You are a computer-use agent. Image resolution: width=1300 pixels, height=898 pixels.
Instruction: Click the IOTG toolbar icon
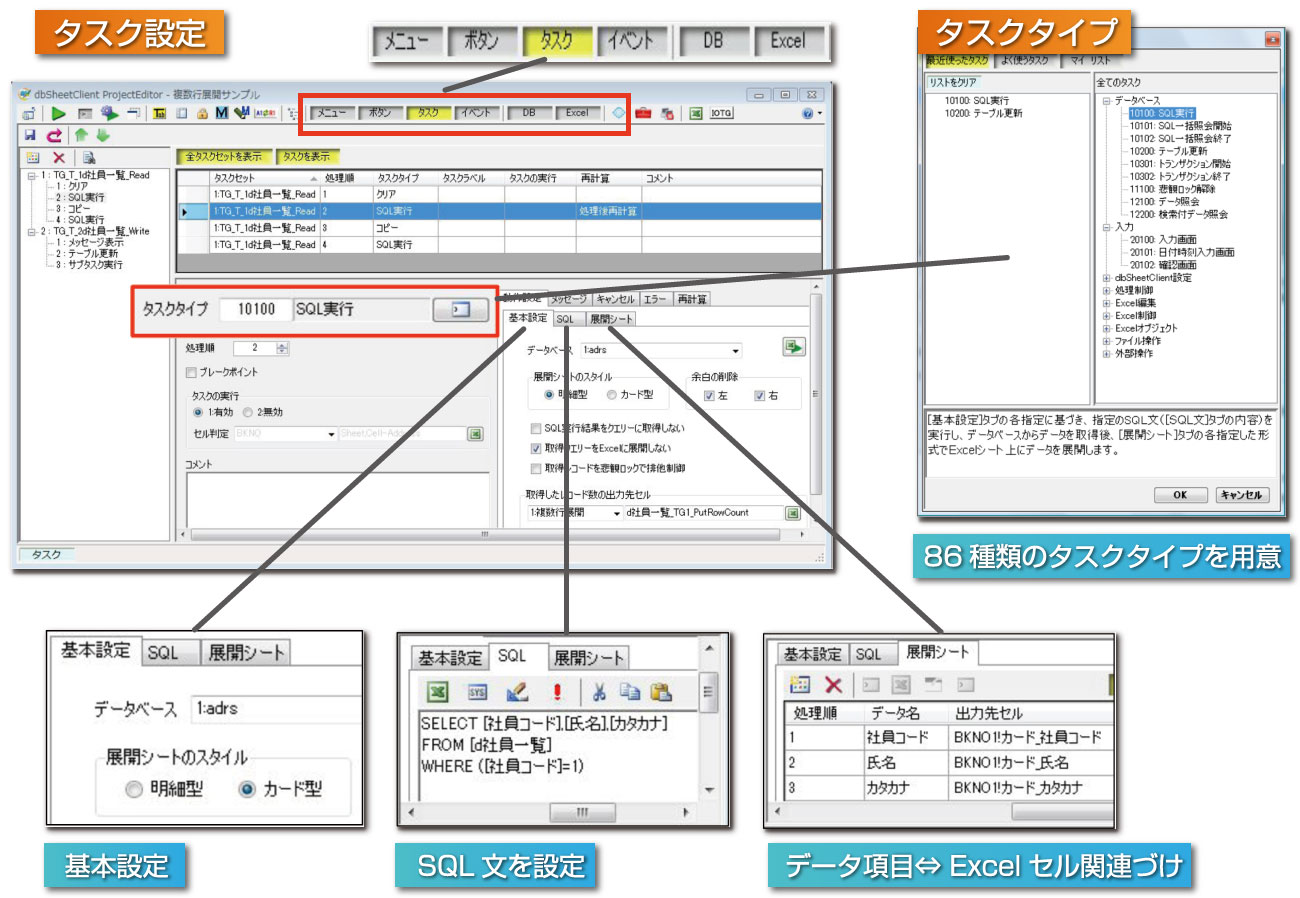tap(721, 113)
